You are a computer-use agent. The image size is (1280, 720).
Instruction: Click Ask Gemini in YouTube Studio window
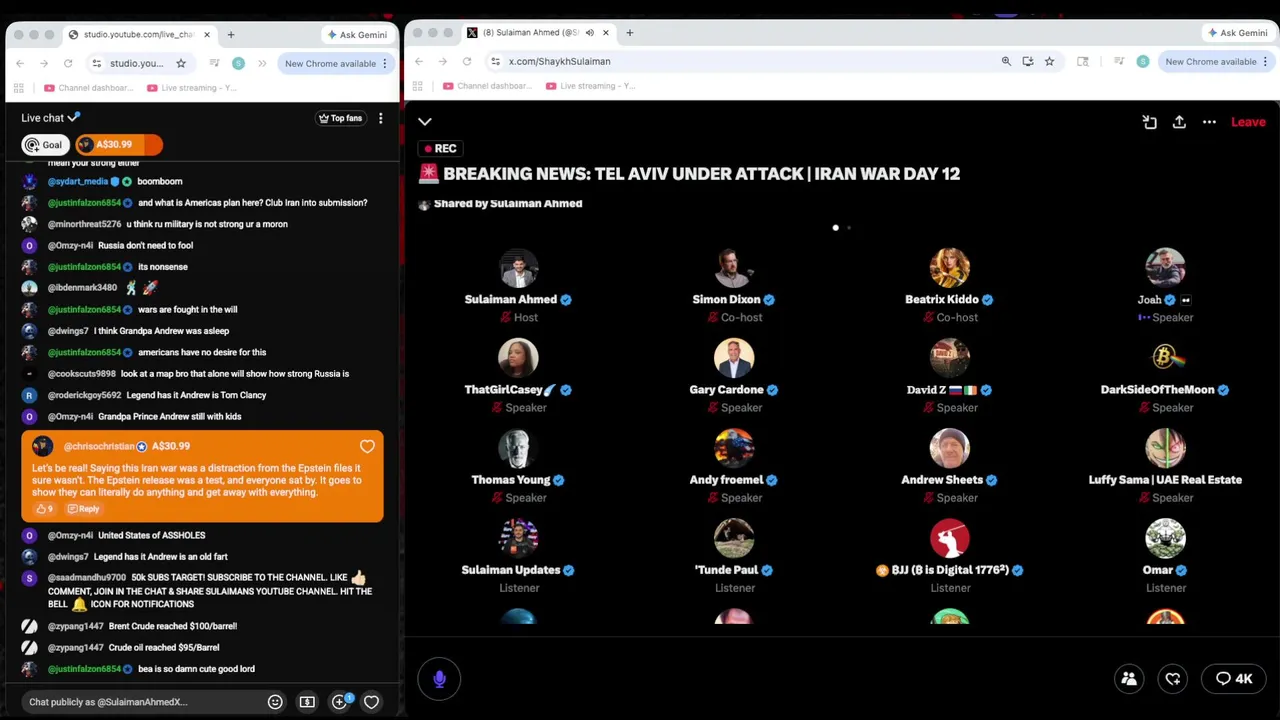click(356, 34)
